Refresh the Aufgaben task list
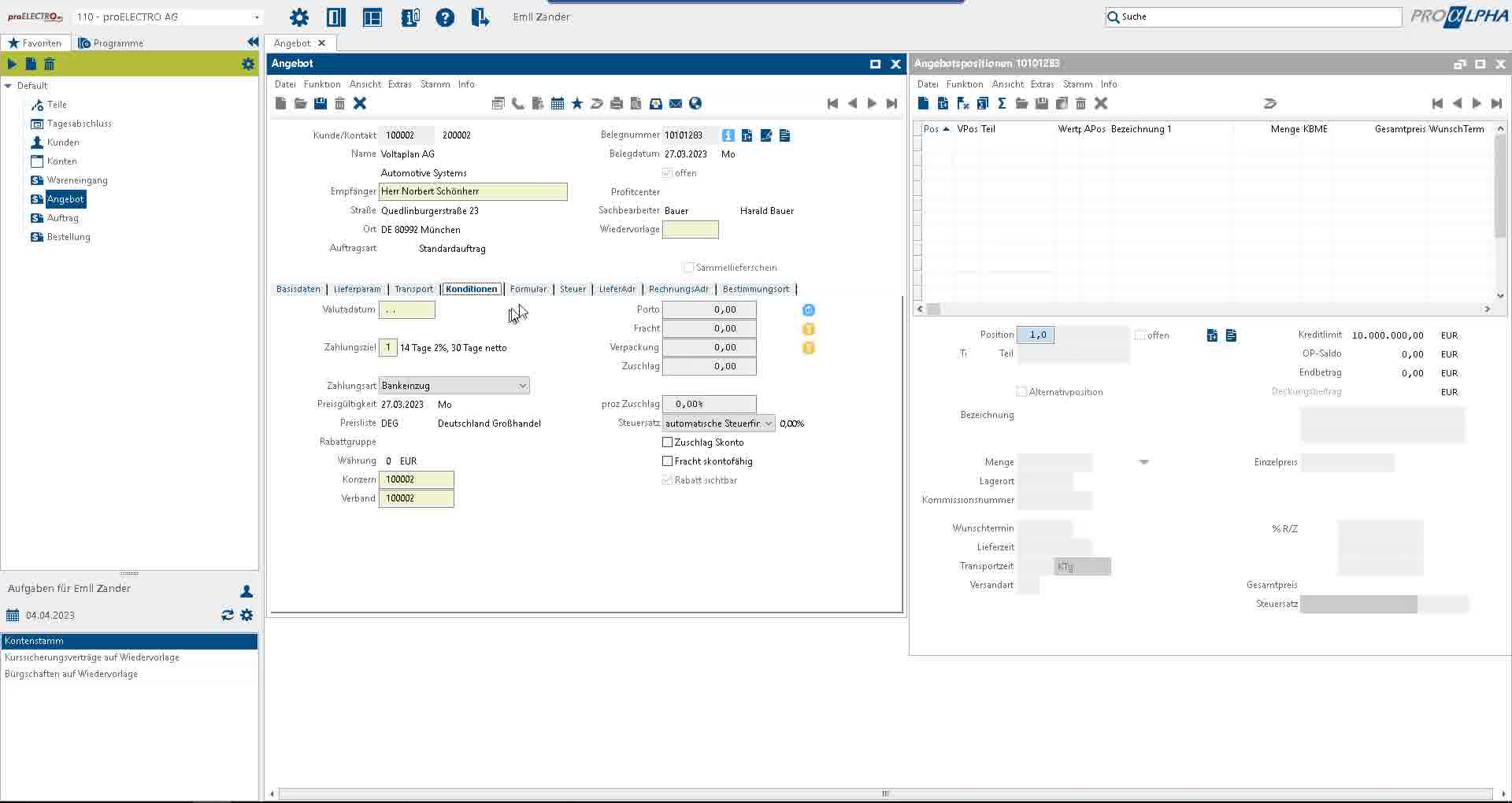This screenshot has width=1512, height=803. coord(228,615)
